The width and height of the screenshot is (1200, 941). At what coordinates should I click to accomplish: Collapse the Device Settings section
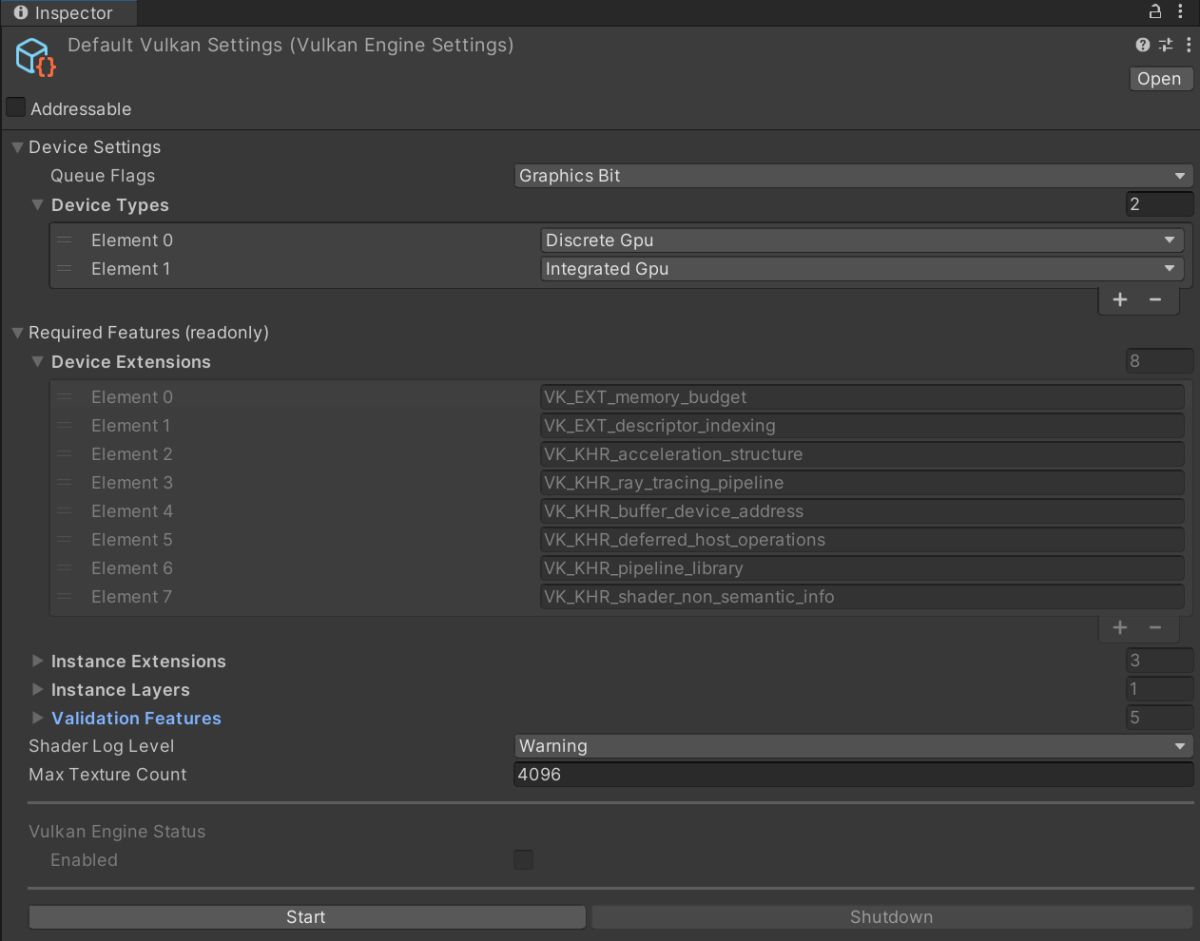click(x=16, y=148)
